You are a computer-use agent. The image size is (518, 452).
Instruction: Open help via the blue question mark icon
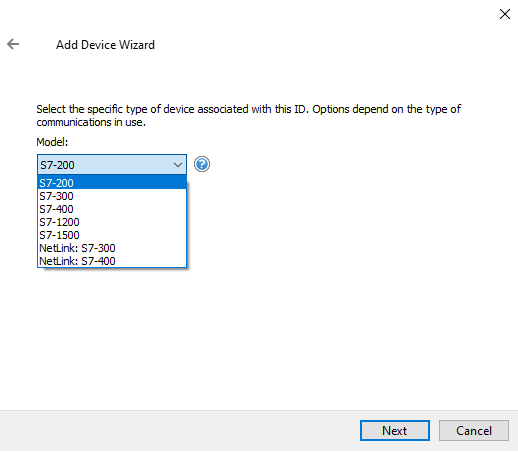tap(202, 164)
